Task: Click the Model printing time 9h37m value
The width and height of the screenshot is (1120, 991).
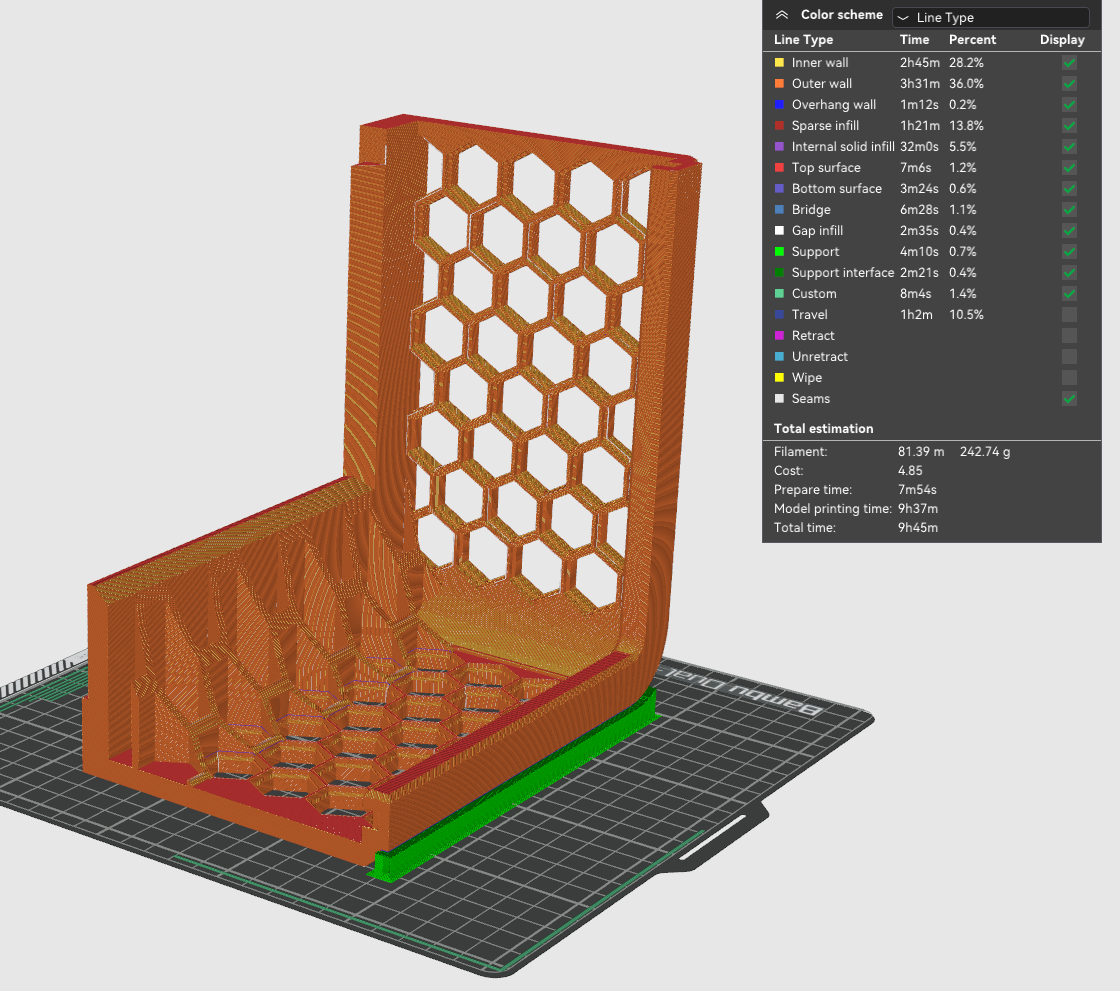Action: click(x=918, y=509)
